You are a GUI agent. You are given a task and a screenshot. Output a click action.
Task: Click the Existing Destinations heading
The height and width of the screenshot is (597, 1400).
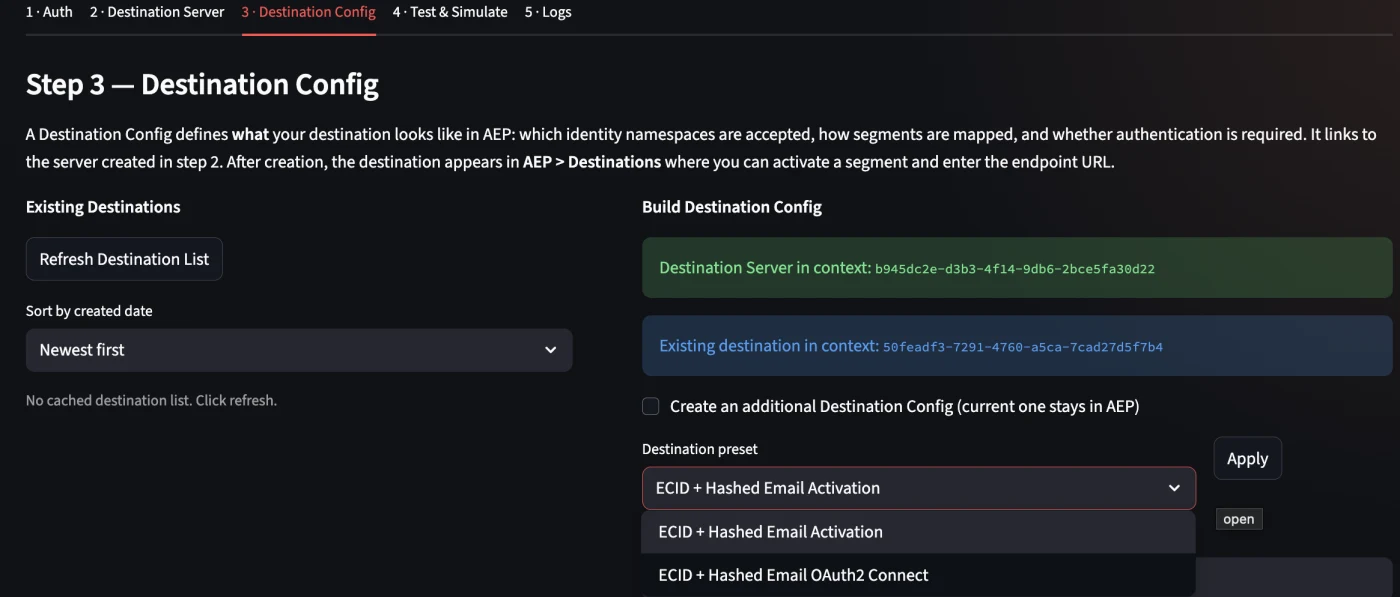click(103, 207)
